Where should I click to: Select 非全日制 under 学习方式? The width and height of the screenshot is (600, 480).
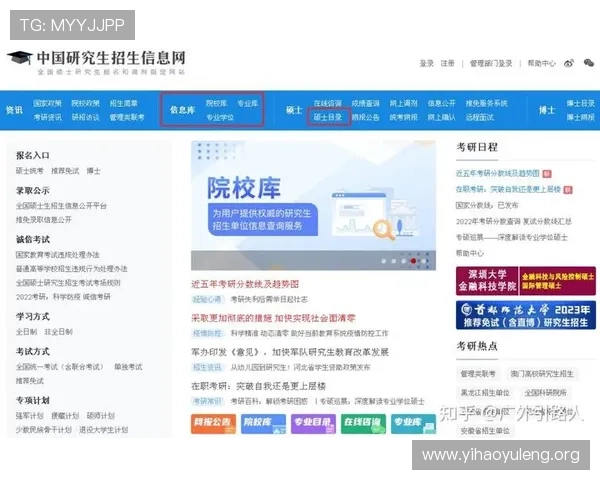pyautogui.click(x=59, y=331)
